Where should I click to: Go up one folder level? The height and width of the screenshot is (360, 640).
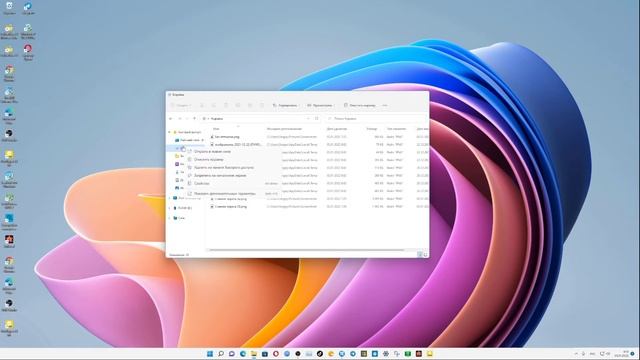tap(194, 118)
